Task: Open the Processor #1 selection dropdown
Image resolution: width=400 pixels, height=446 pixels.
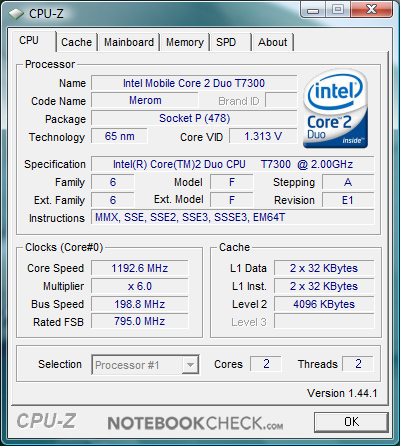Action: [x=145, y=365]
